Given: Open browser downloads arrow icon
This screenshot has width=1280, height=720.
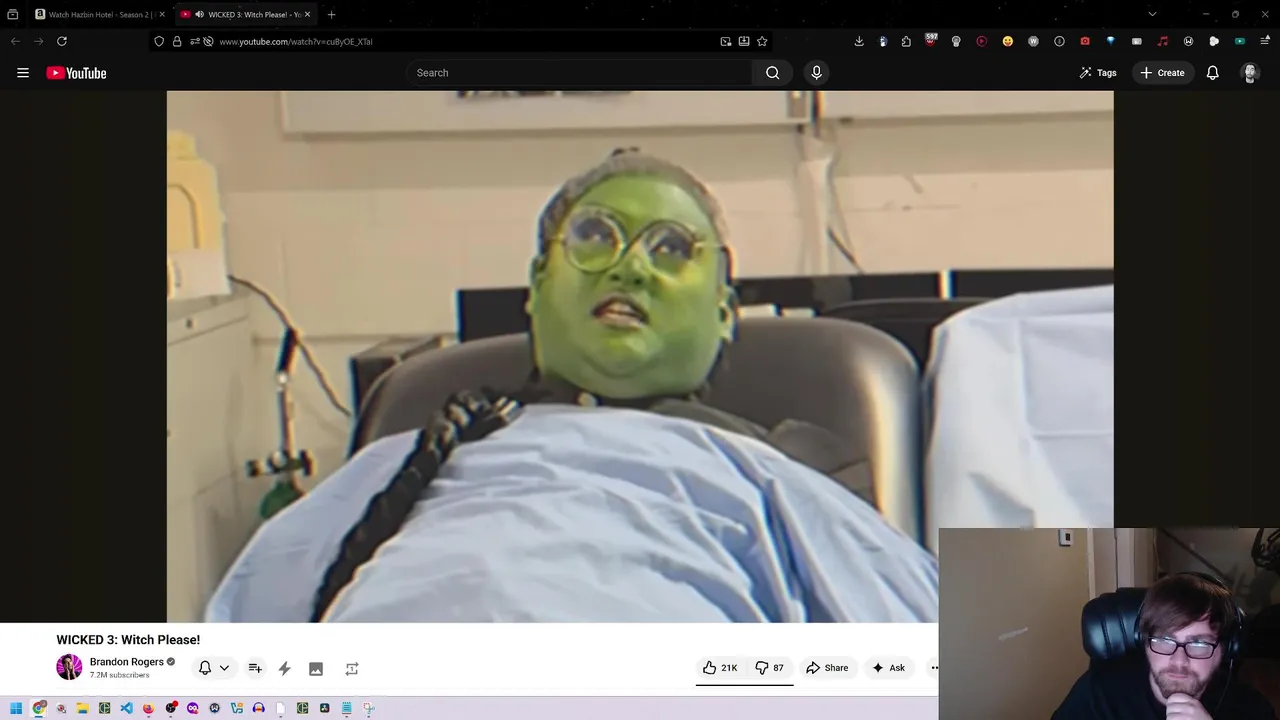Looking at the screenshot, I should 859,41.
